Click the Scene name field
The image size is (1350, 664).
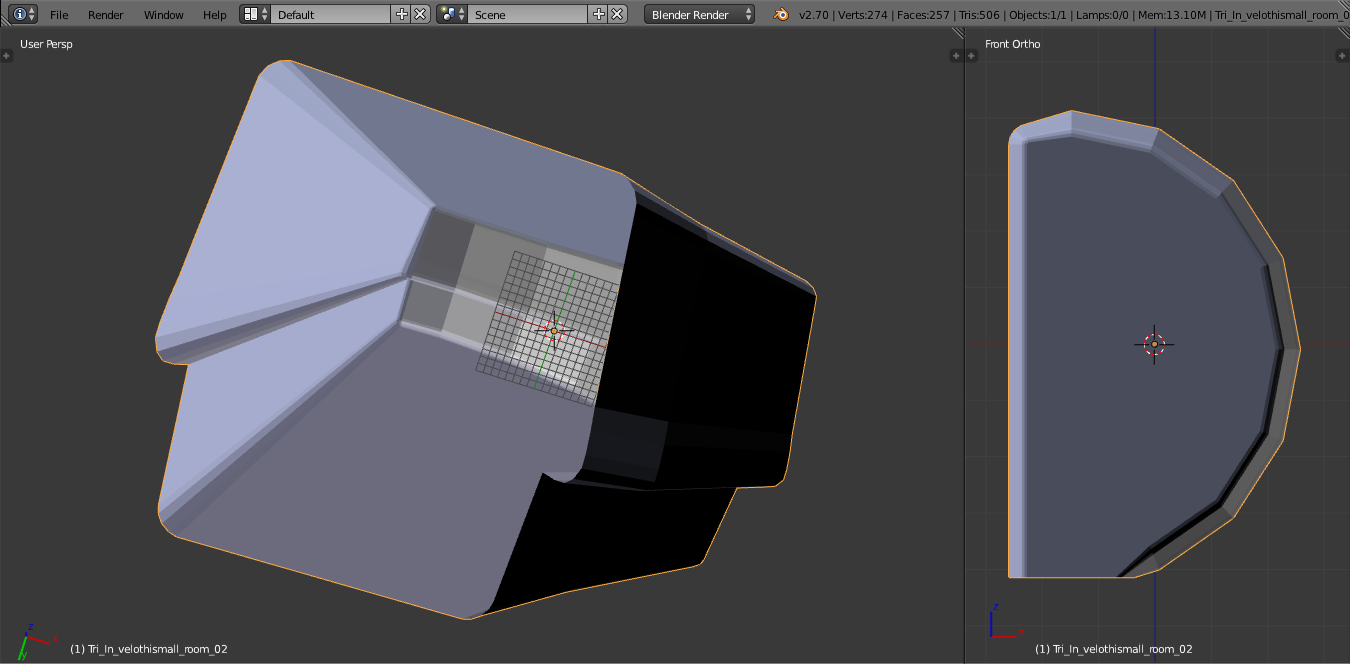528,14
